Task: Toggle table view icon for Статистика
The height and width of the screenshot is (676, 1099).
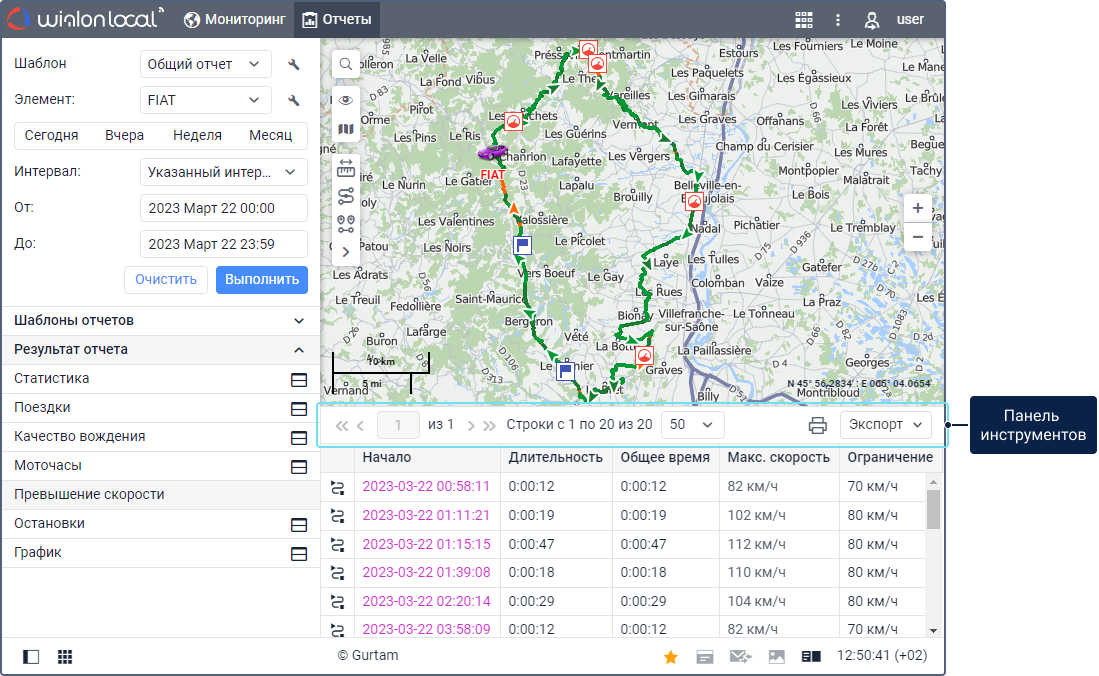Action: 298,380
